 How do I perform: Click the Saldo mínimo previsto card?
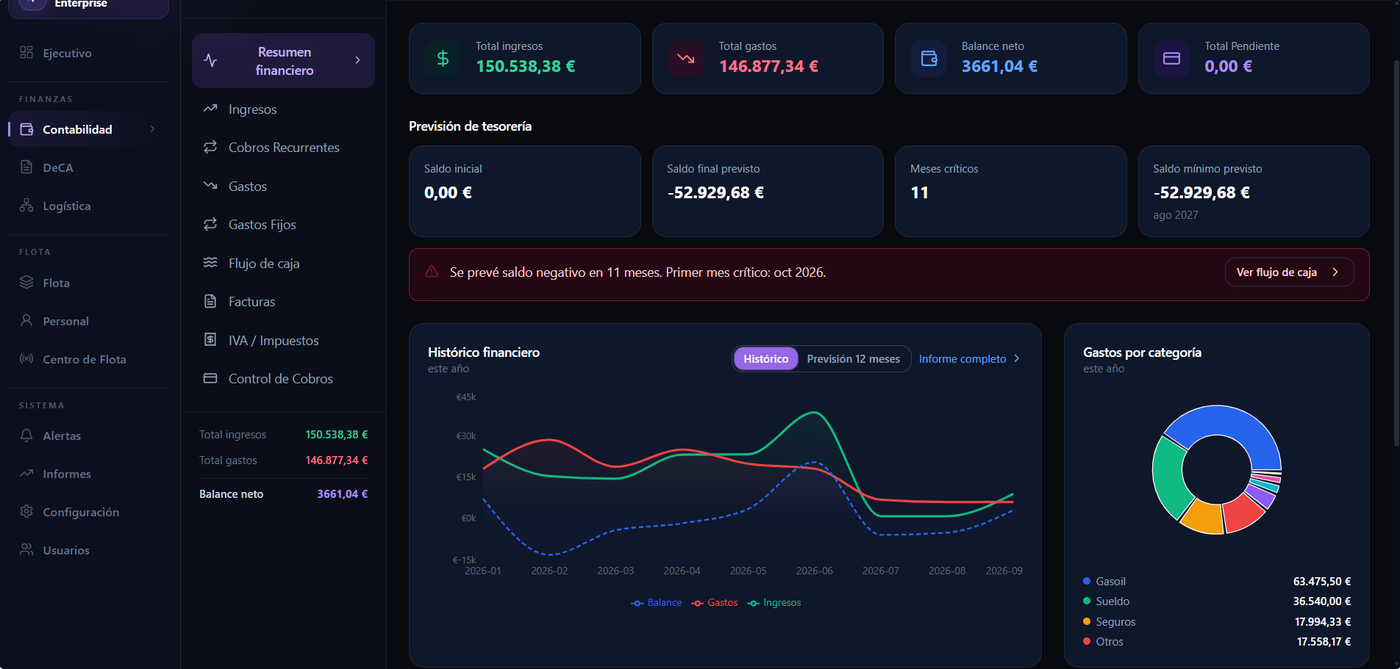click(1254, 192)
